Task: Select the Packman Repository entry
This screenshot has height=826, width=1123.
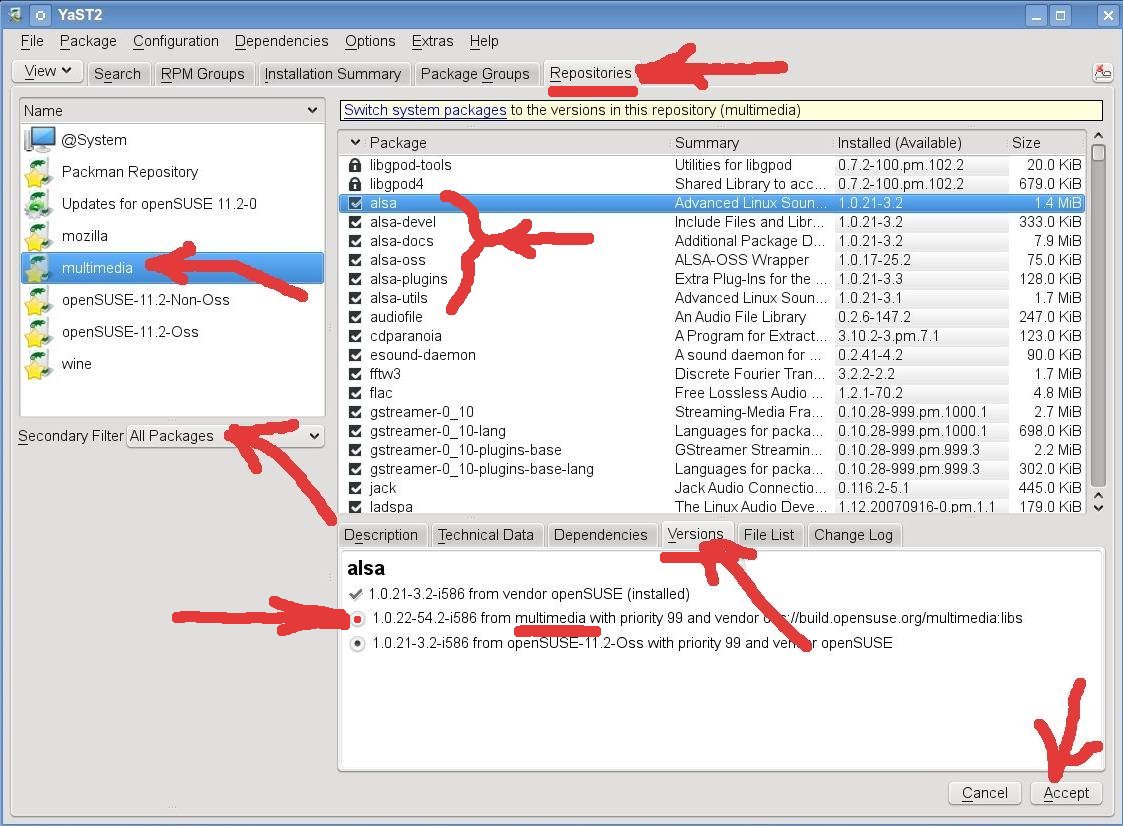Action: 172,172
